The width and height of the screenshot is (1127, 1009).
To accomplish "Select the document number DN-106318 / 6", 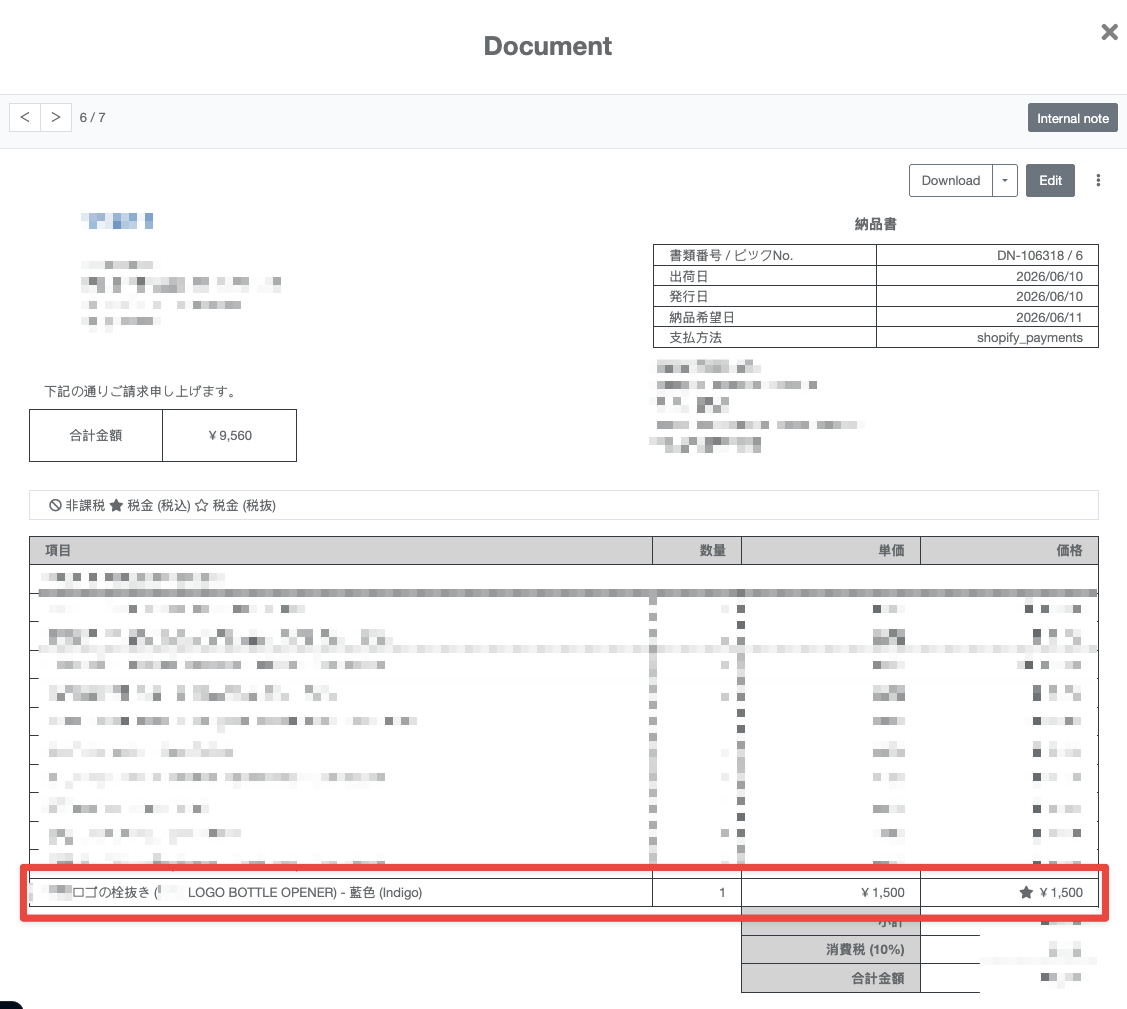I will [1039, 255].
